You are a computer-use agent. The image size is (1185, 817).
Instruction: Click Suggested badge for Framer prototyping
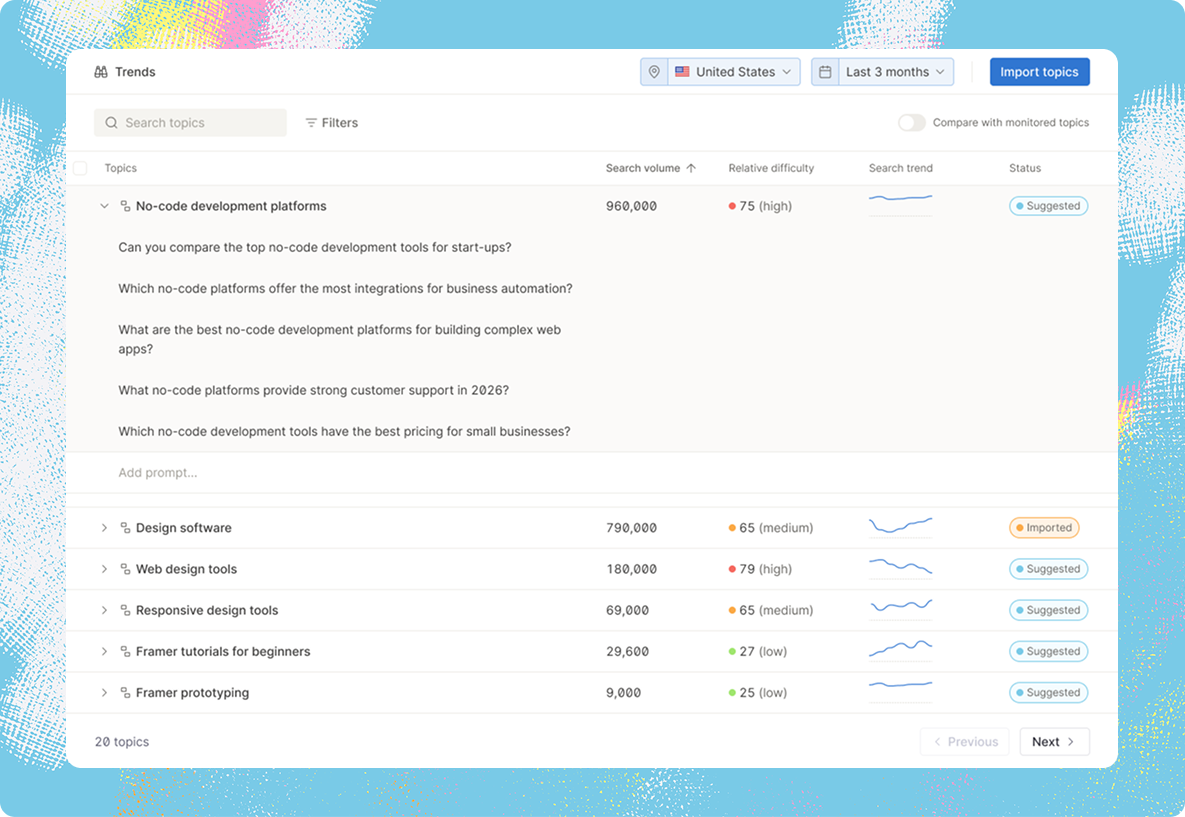click(x=1048, y=692)
